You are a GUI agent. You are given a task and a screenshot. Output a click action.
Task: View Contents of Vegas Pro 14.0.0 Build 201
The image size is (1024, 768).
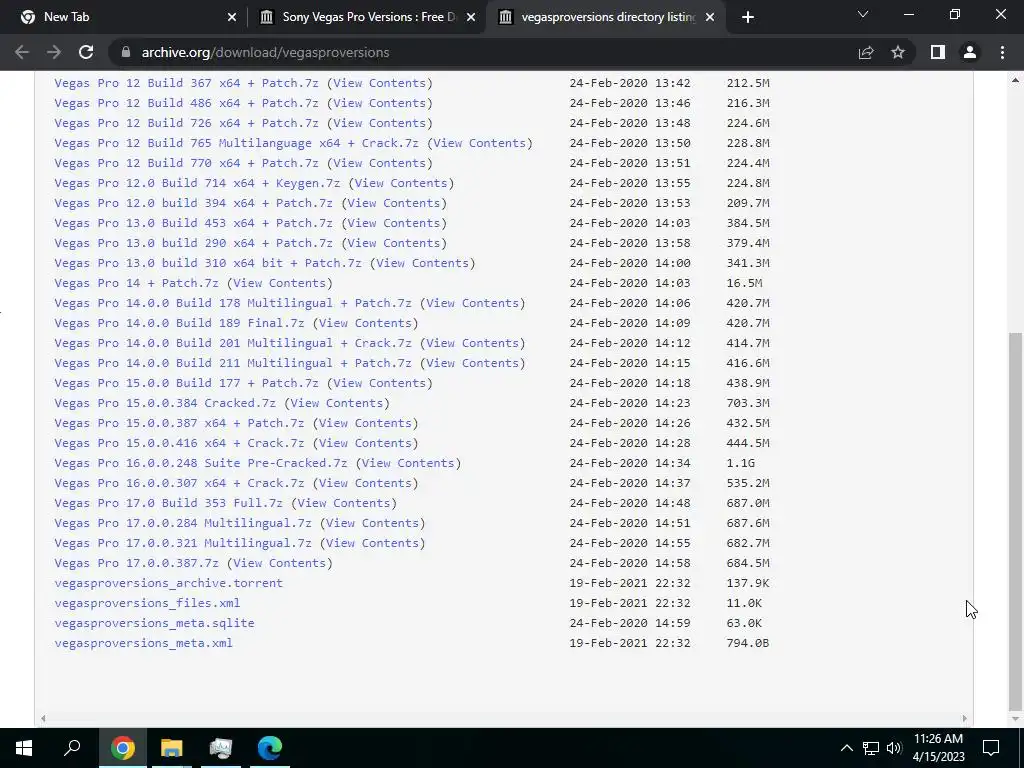click(472, 343)
